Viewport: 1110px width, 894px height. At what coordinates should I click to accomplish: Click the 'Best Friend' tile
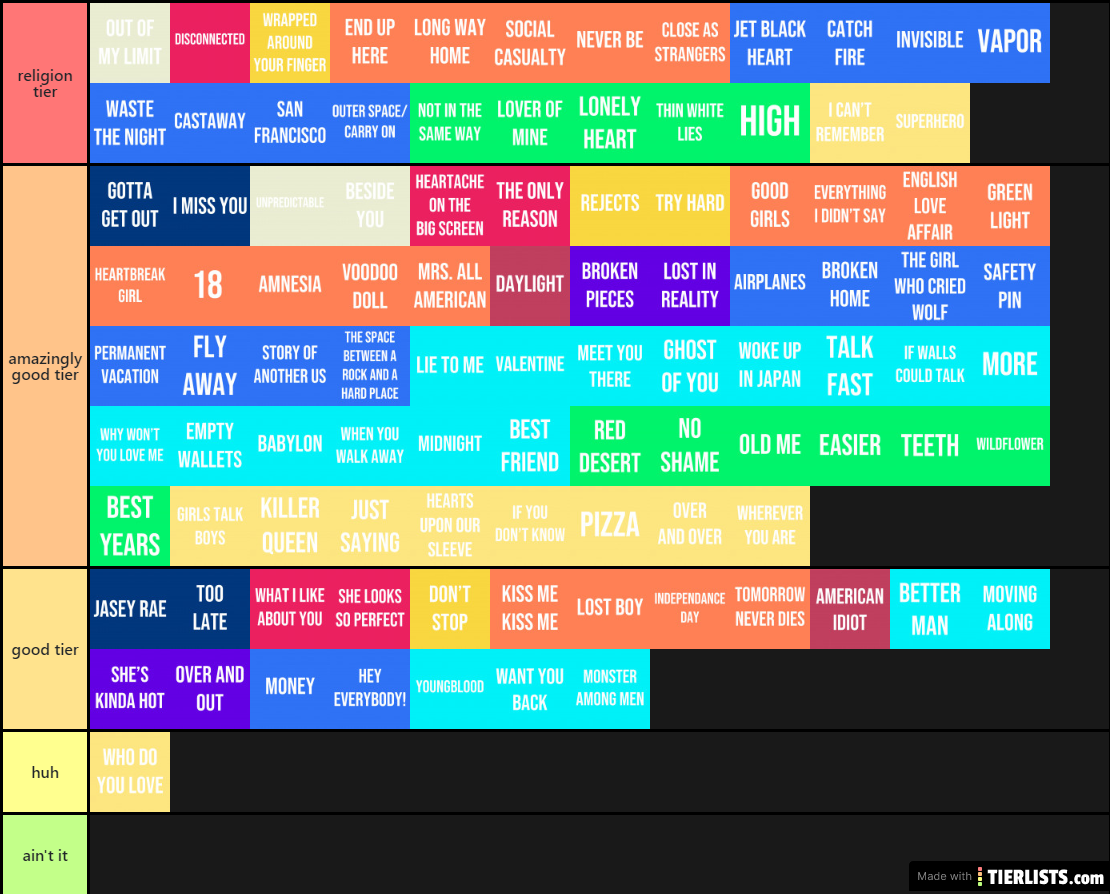tap(530, 446)
